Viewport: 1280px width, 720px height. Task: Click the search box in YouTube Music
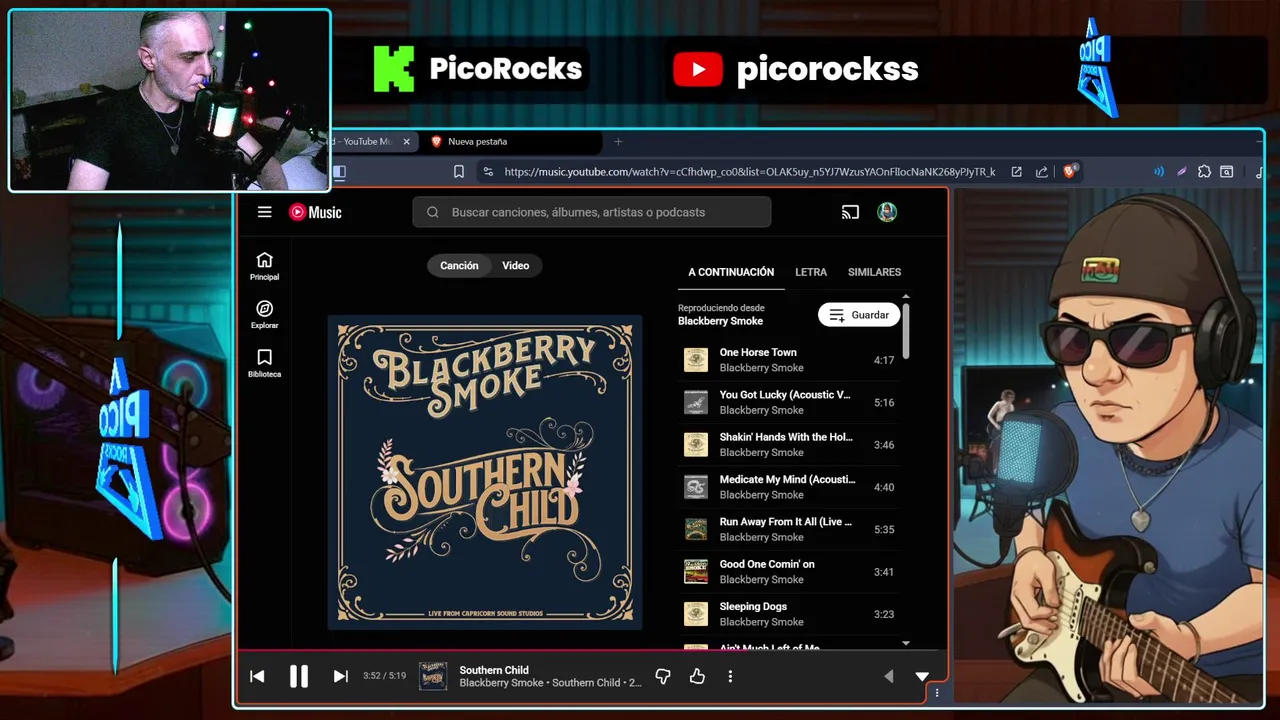coord(592,212)
